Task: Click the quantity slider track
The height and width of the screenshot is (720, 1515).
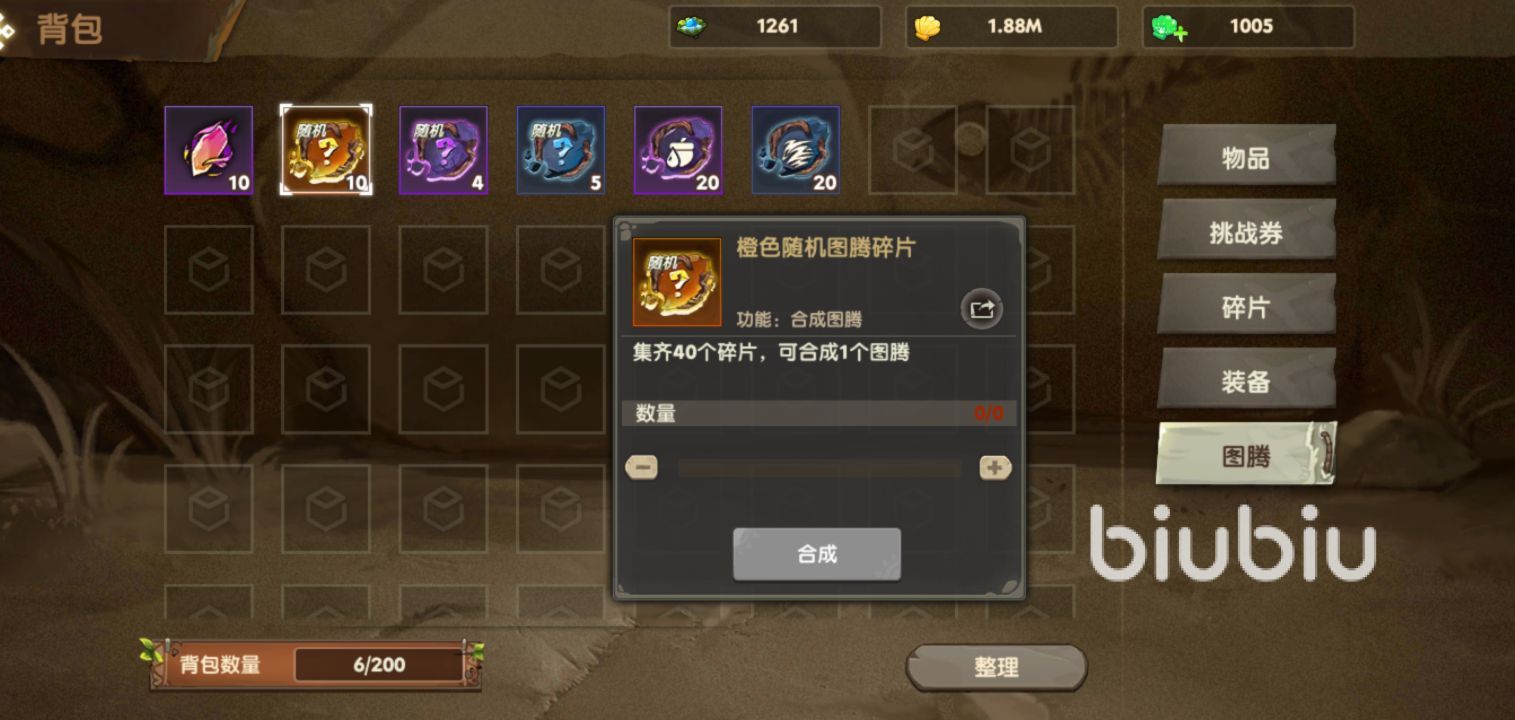Action: 819,467
